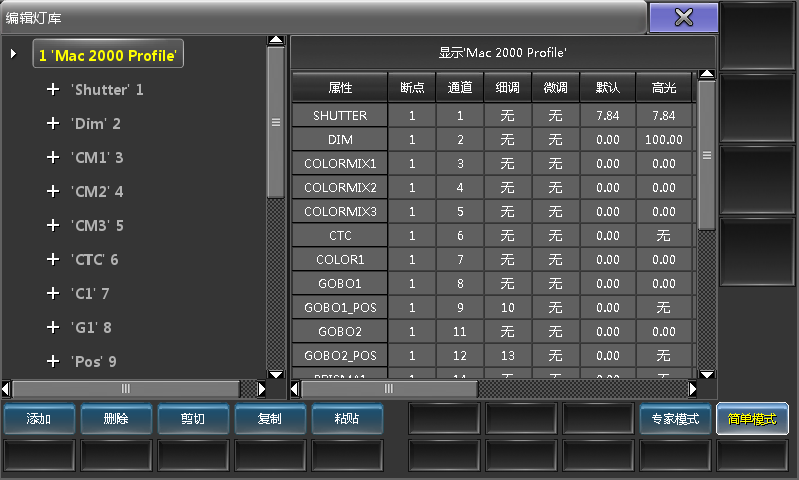This screenshot has height=480, width=799.
Task: Expand the 'G1' 8 plus icon
Action: tap(53, 327)
